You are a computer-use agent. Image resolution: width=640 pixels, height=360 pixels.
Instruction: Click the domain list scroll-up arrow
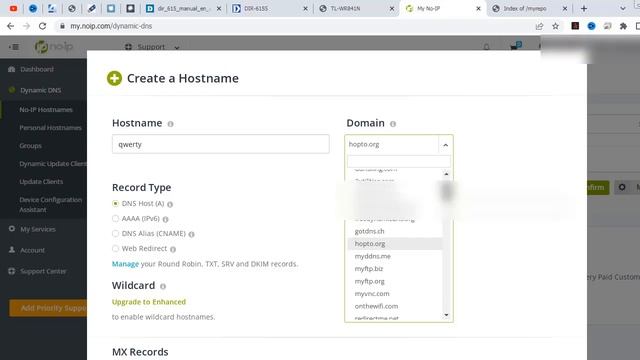tap(446, 174)
